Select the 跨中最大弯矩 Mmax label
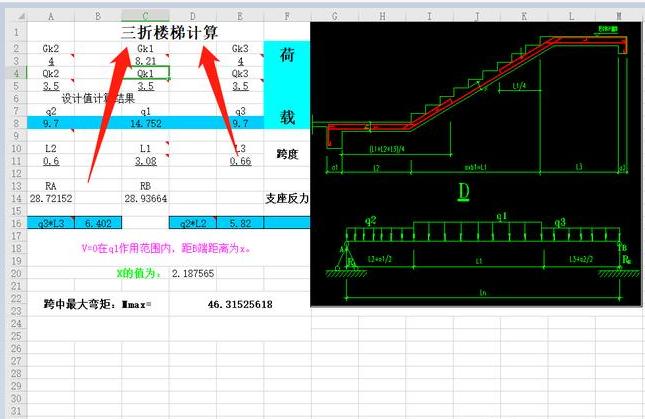This screenshot has width=645, height=419. coord(97,304)
